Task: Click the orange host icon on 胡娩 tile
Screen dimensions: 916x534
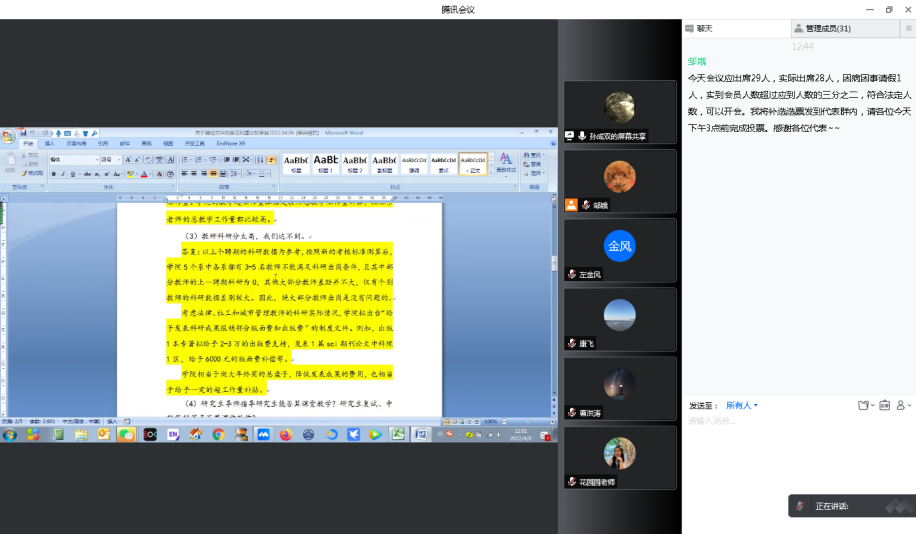Action: click(x=571, y=205)
